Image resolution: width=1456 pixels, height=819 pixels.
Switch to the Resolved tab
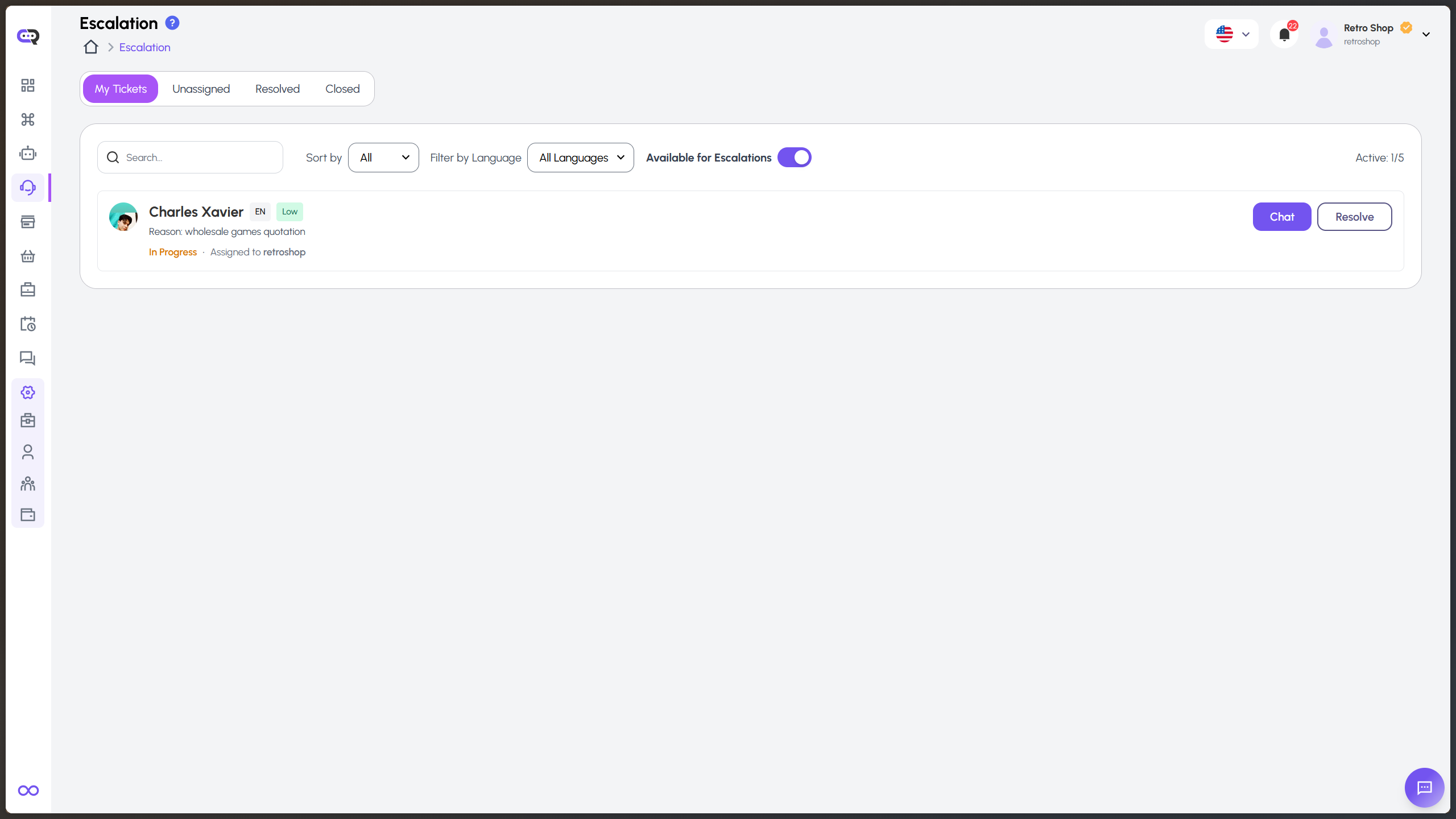click(277, 89)
